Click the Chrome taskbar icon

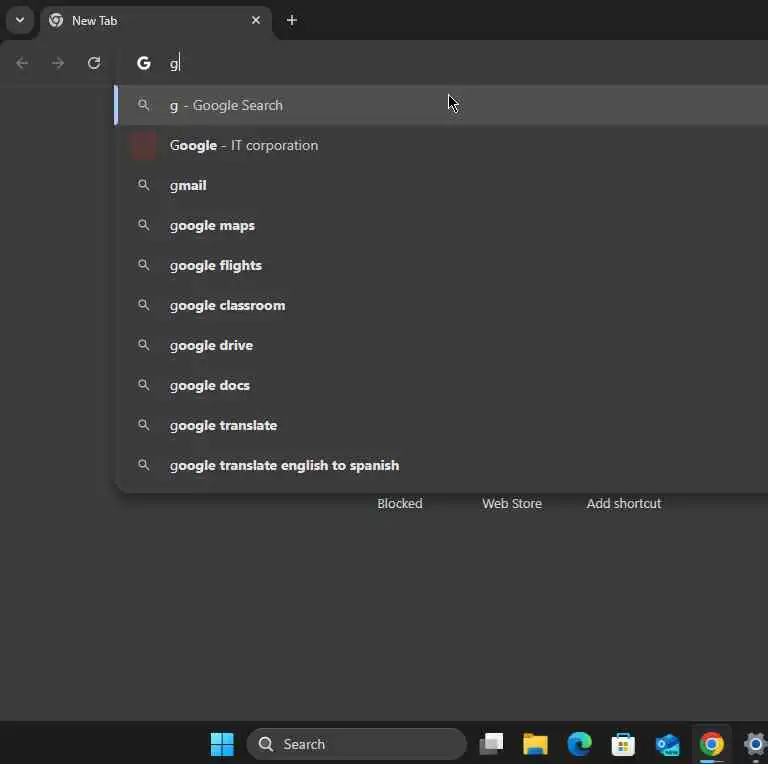712,744
